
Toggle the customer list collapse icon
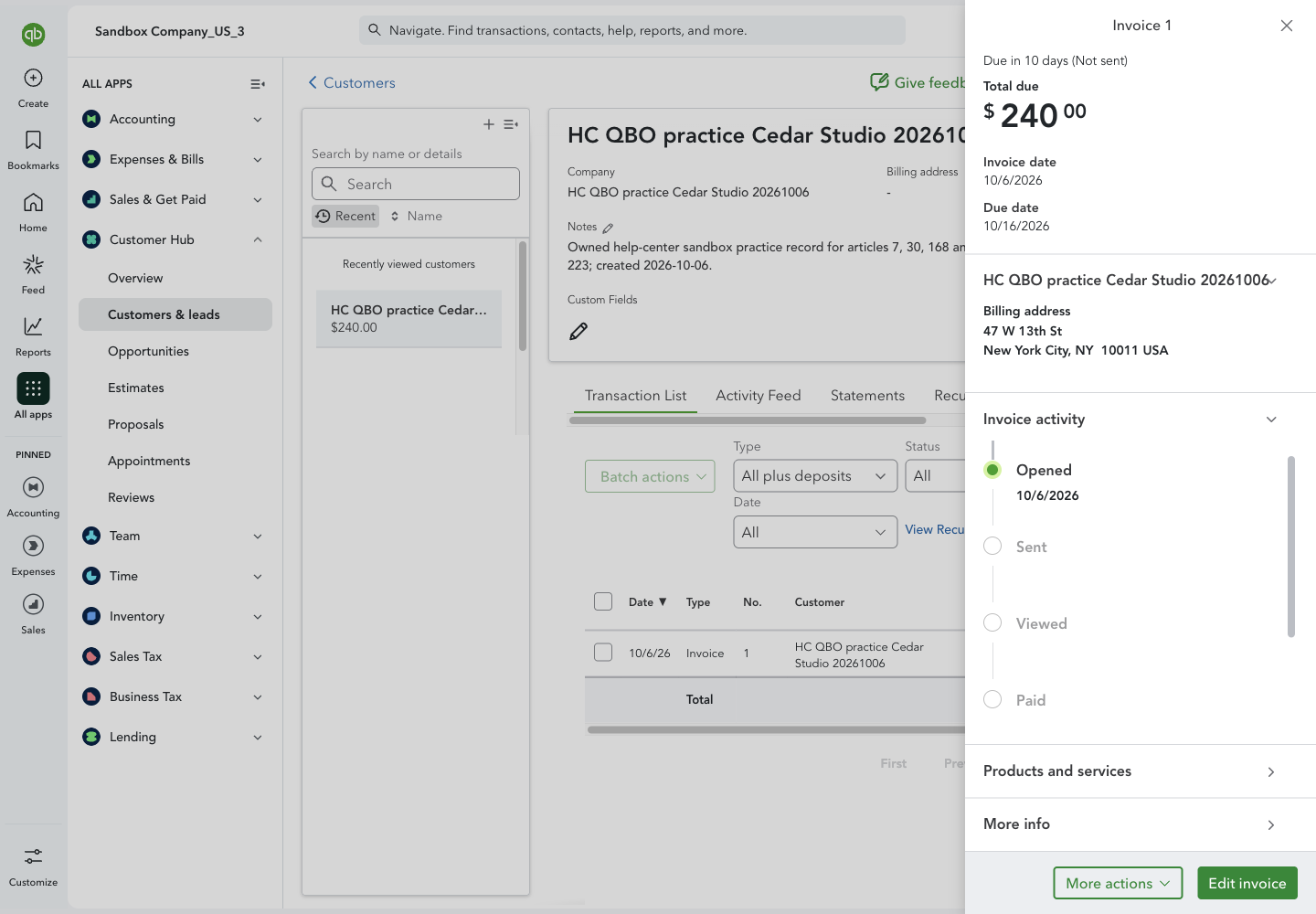click(x=511, y=124)
